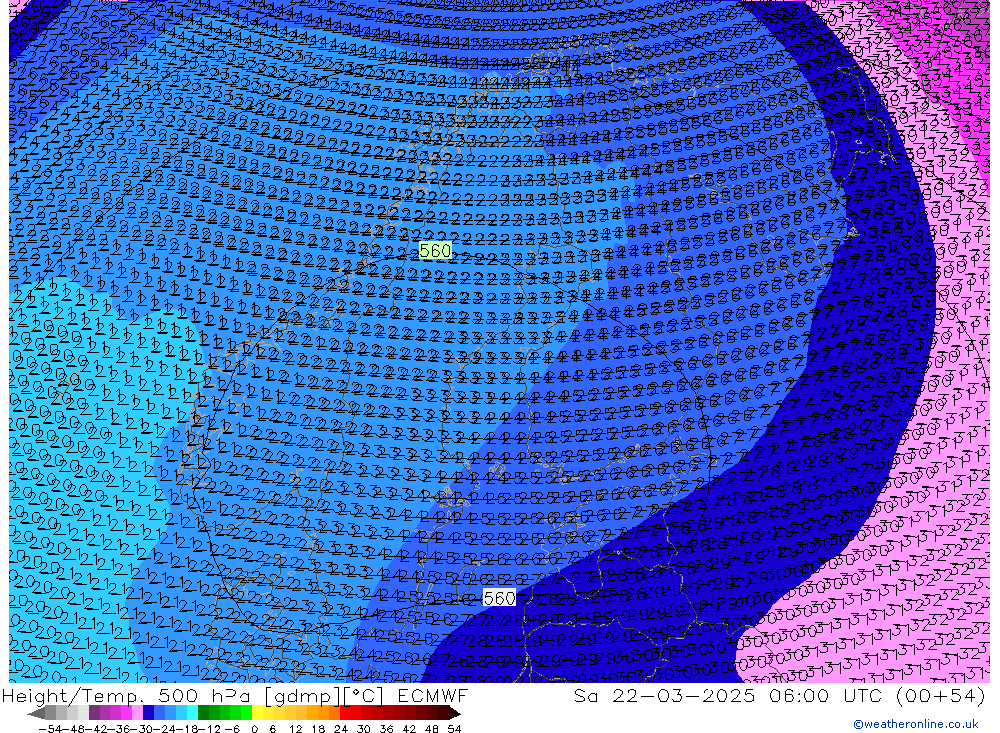Click the white-boxed 560 contour label

(499, 598)
